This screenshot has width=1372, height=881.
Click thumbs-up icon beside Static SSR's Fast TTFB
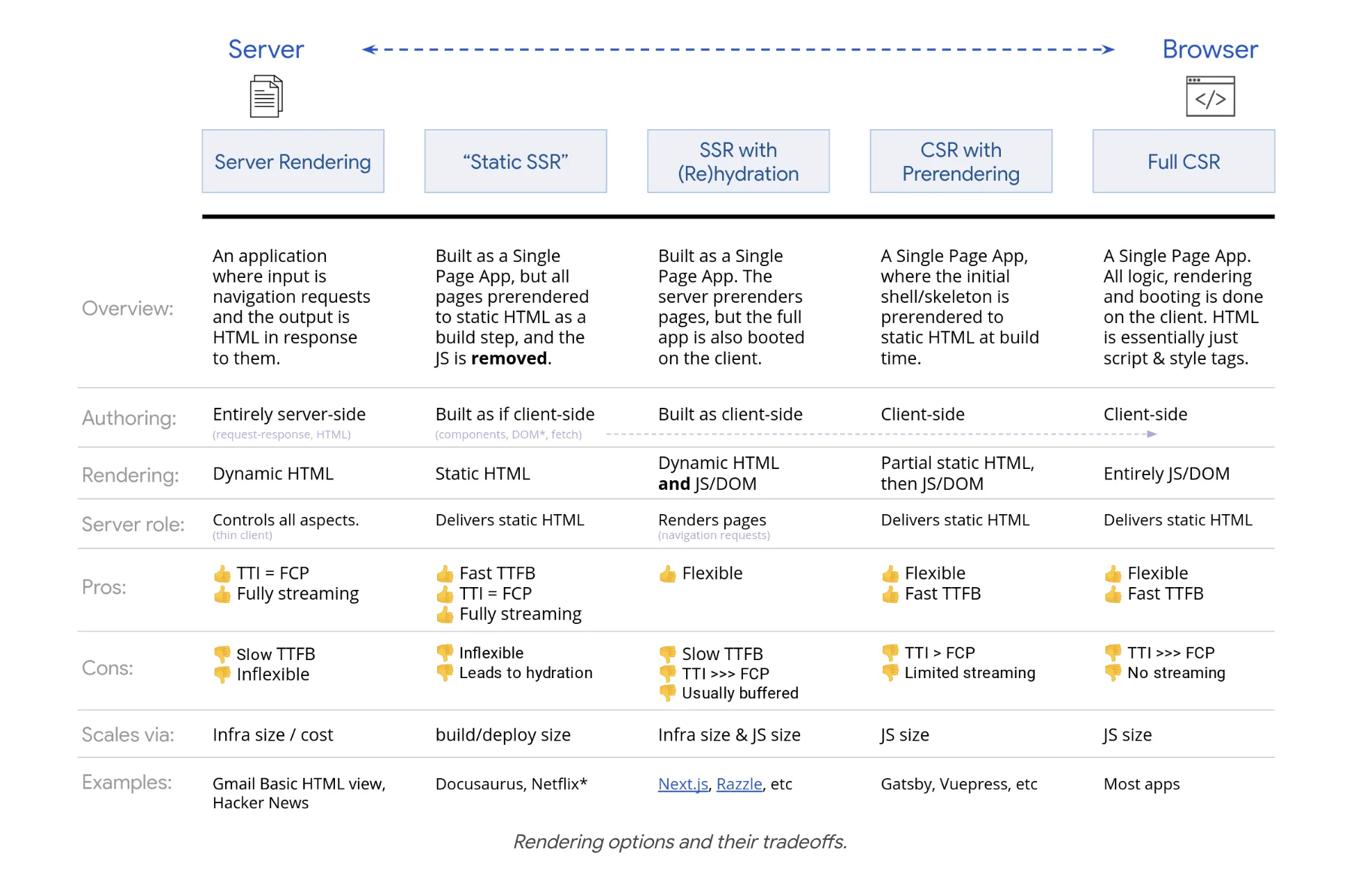[x=445, y=574]
